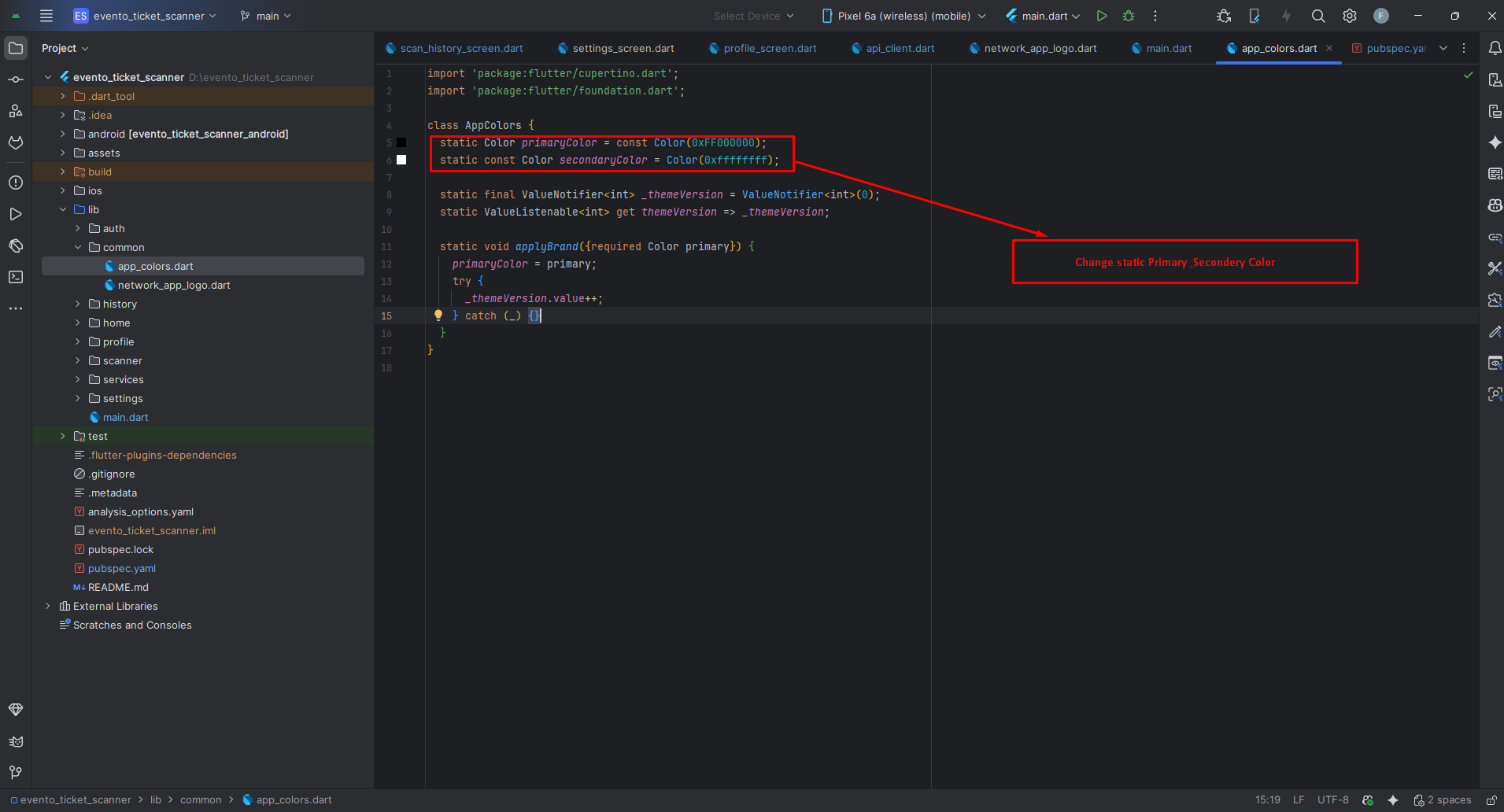Open the Commit tool window
Image resolution: width=1504 pixels, height=812 pixels.
click(x=16, y=79)
